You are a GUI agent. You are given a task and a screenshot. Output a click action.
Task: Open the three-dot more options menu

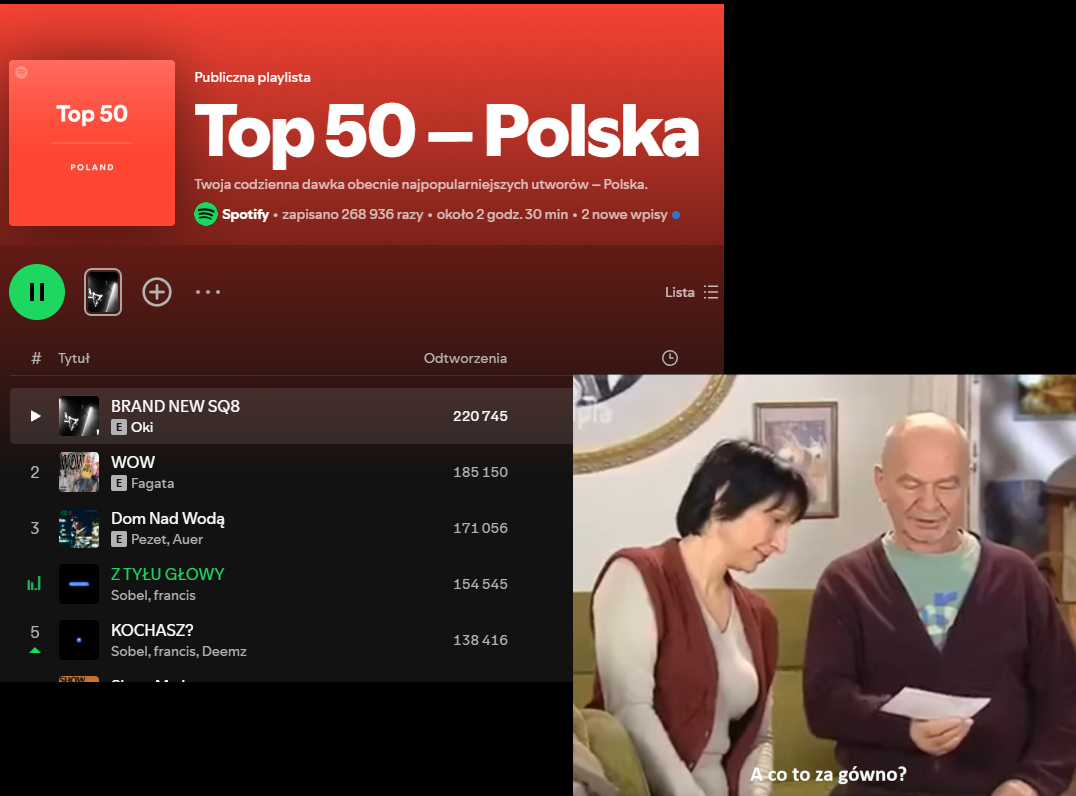(x=207, y=292)
